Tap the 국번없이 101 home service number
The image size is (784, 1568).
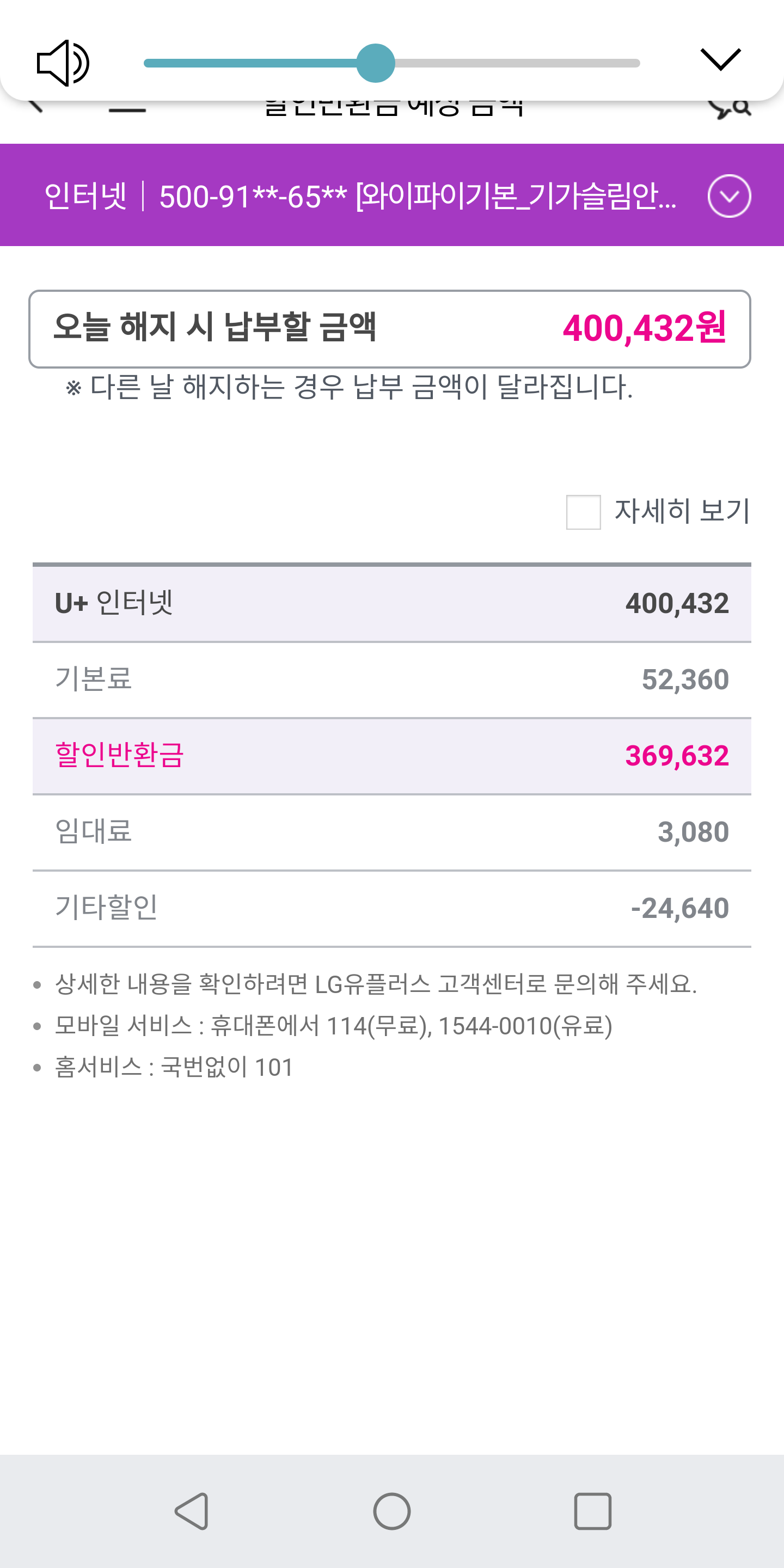[226, 1067]
